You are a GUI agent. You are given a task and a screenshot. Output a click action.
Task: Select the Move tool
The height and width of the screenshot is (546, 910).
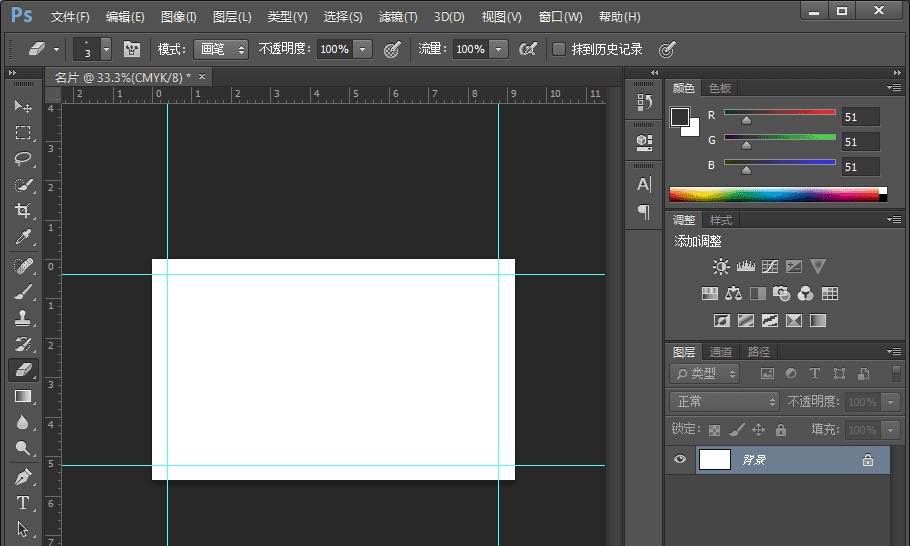coord(23,107)
